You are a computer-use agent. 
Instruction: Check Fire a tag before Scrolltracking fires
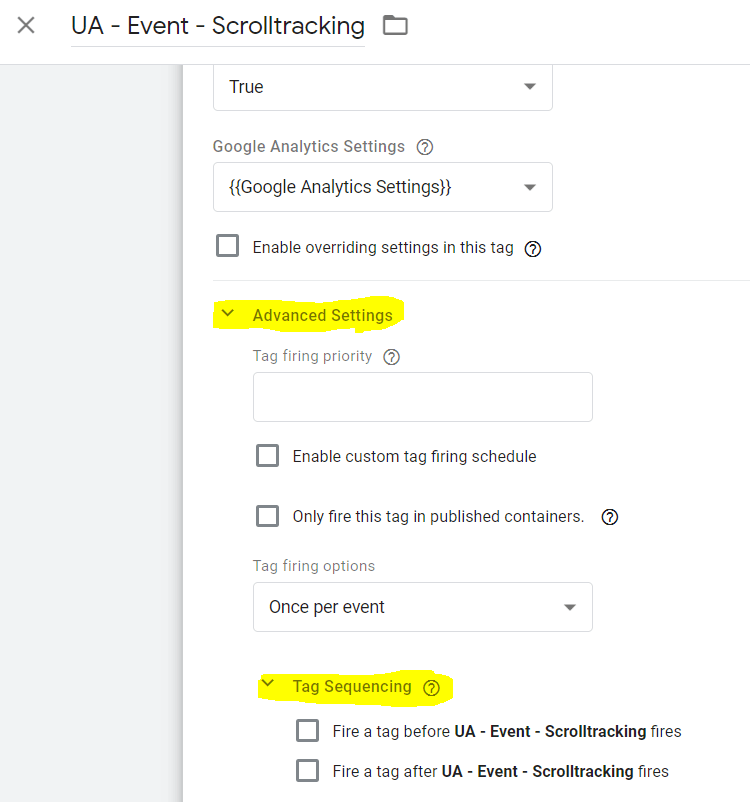[x=307, y=731]
